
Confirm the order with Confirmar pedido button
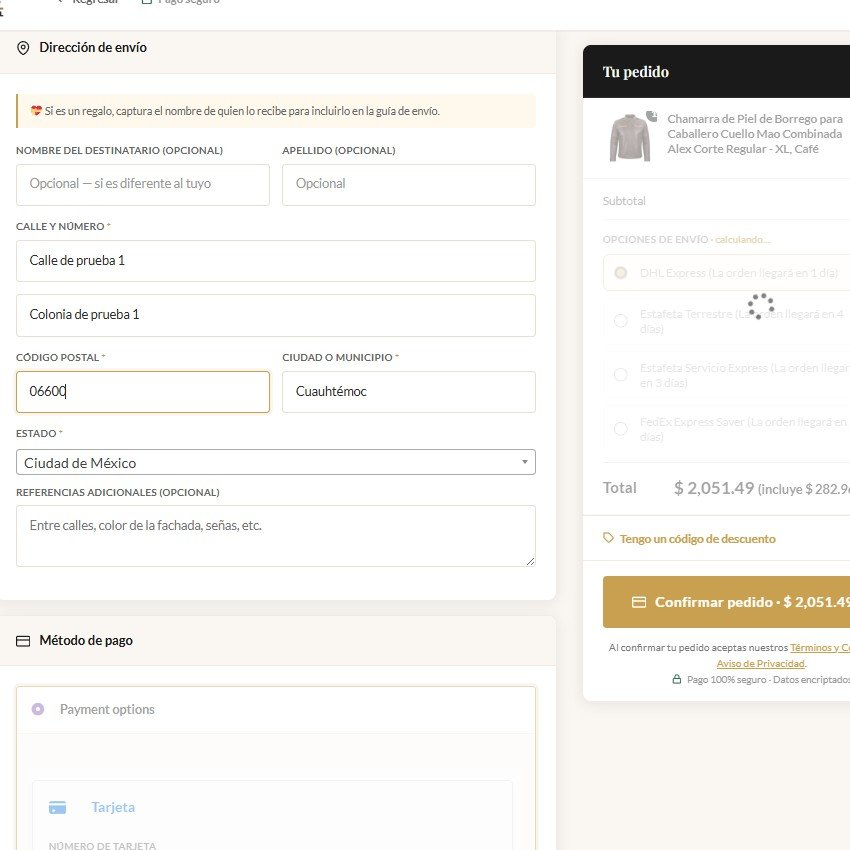tap(726, 602)
